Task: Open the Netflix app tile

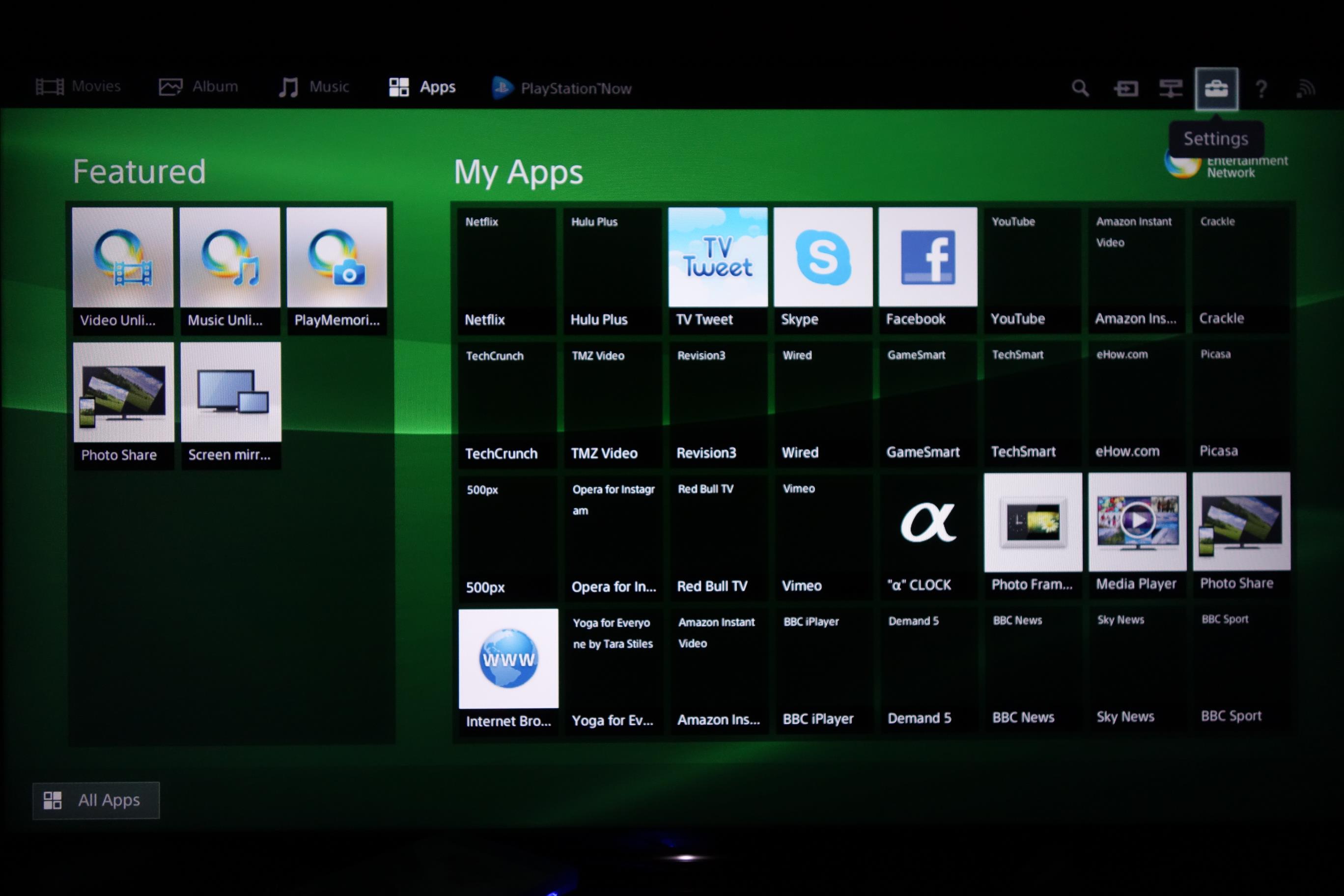Action: tap(507, 270)
